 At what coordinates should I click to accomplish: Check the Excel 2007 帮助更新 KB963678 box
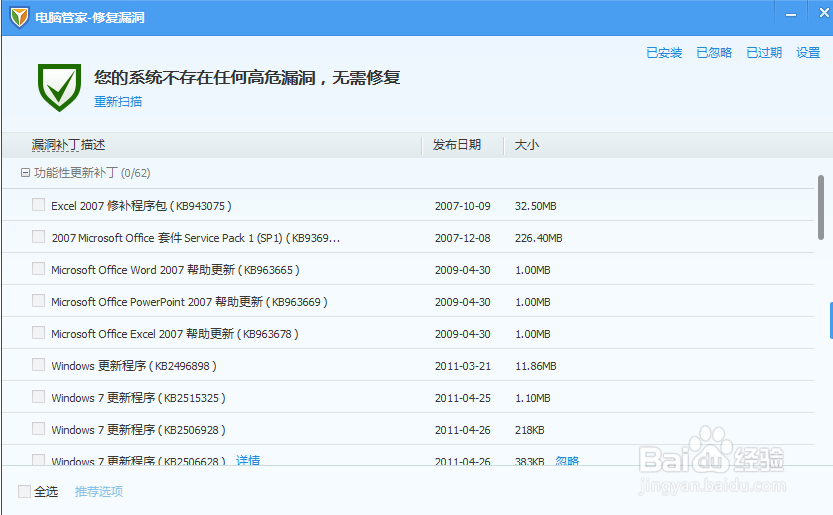38,332
